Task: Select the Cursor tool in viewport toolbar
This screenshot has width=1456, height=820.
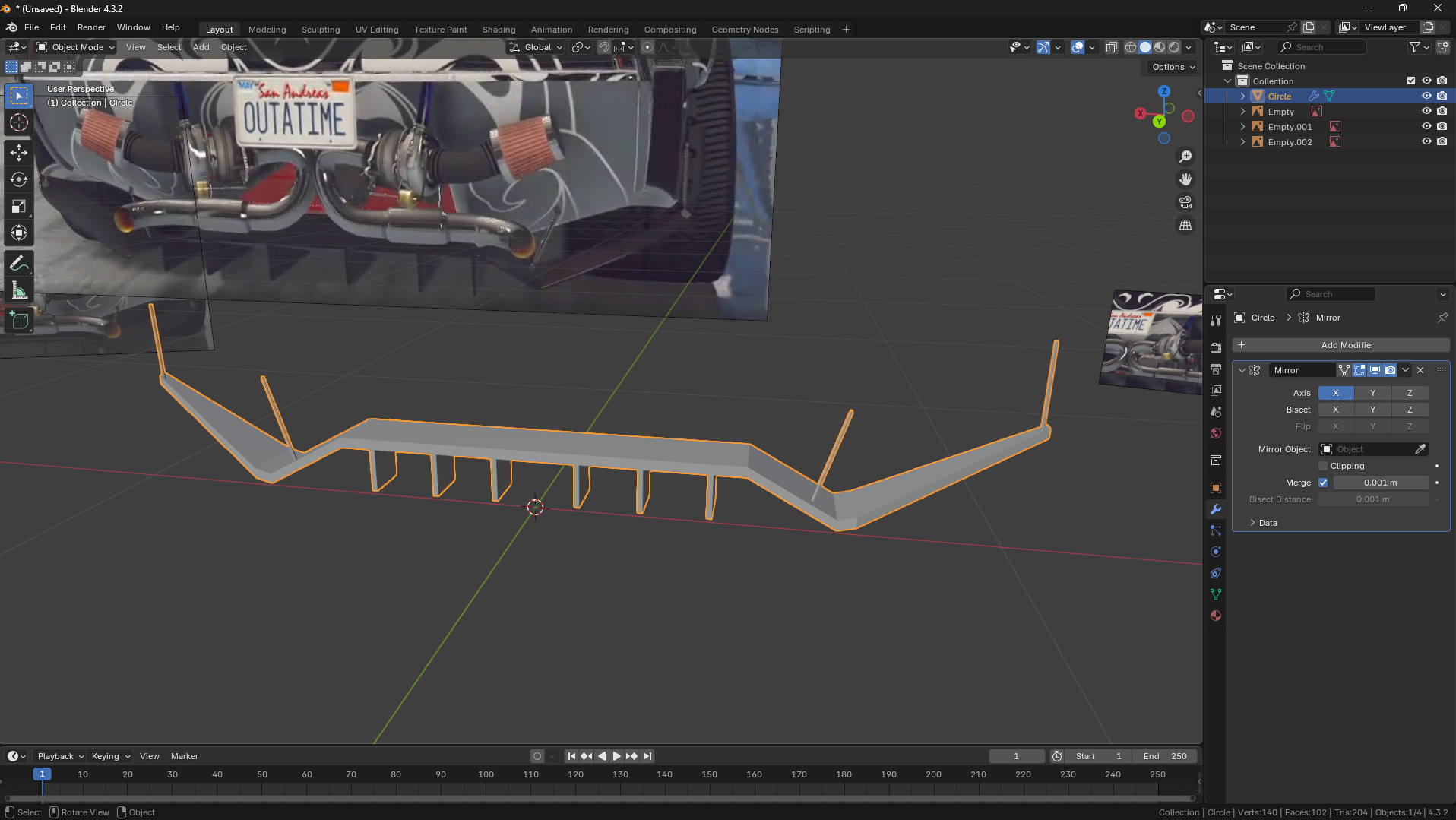Action: [x=19, y=122]
